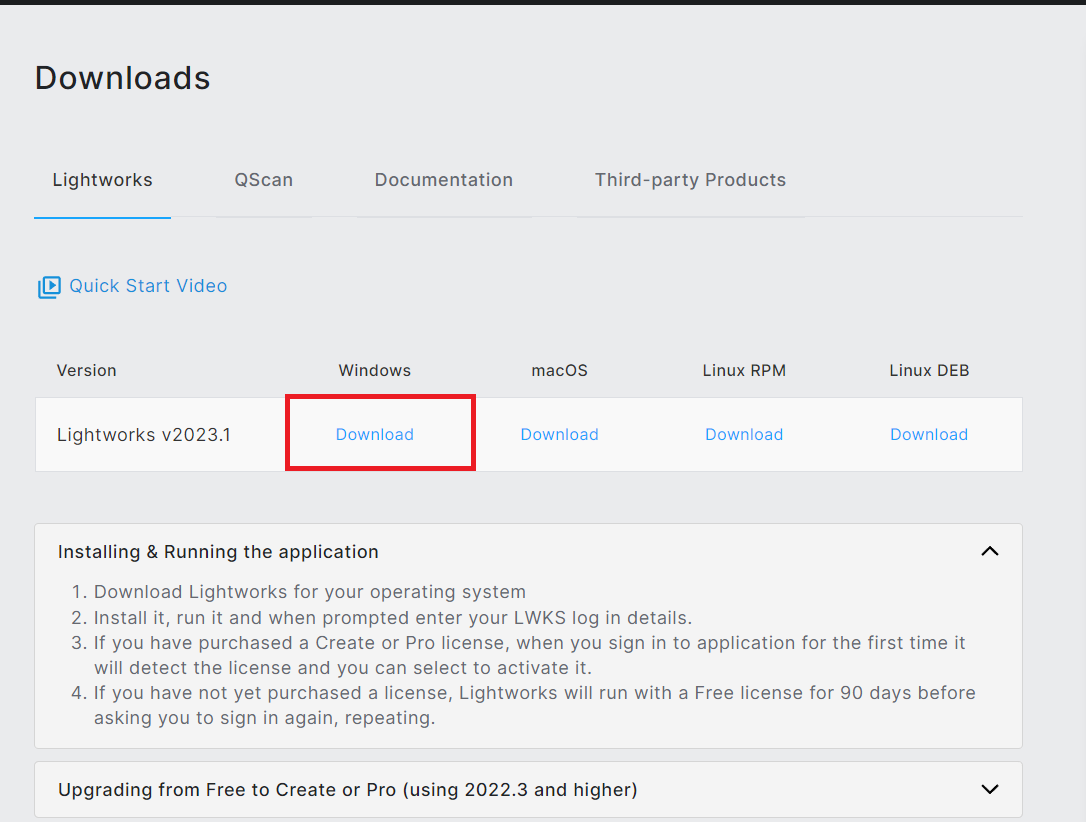This screenshot has height=822, width=1086.
Task: Click the macOS column header
Action: click(559, 370)
